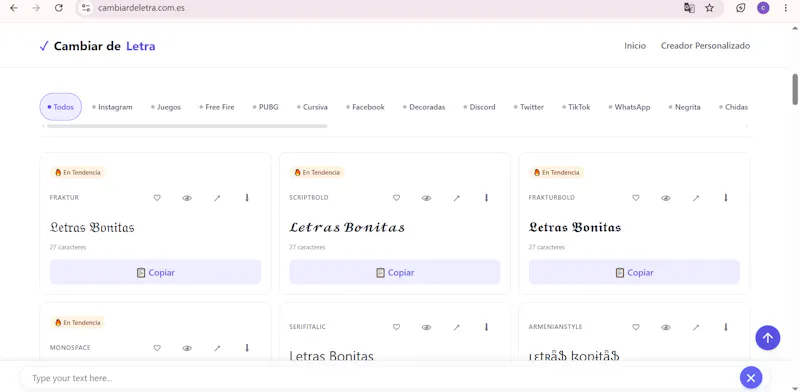
Task: Download the SCRIPTBOLD font style
Action: [486, 198]
